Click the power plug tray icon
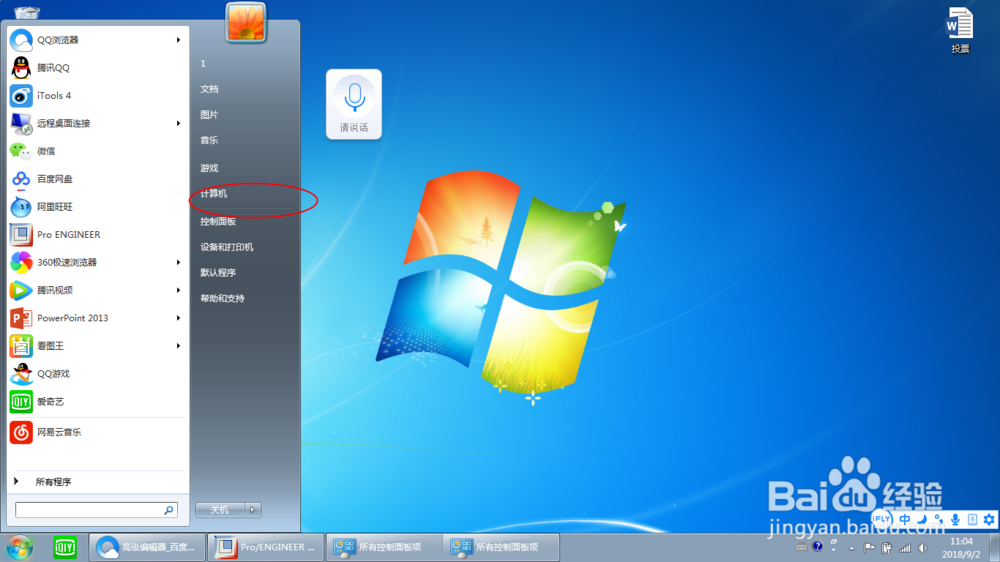 pyautogui.click(x=886, y=548)
